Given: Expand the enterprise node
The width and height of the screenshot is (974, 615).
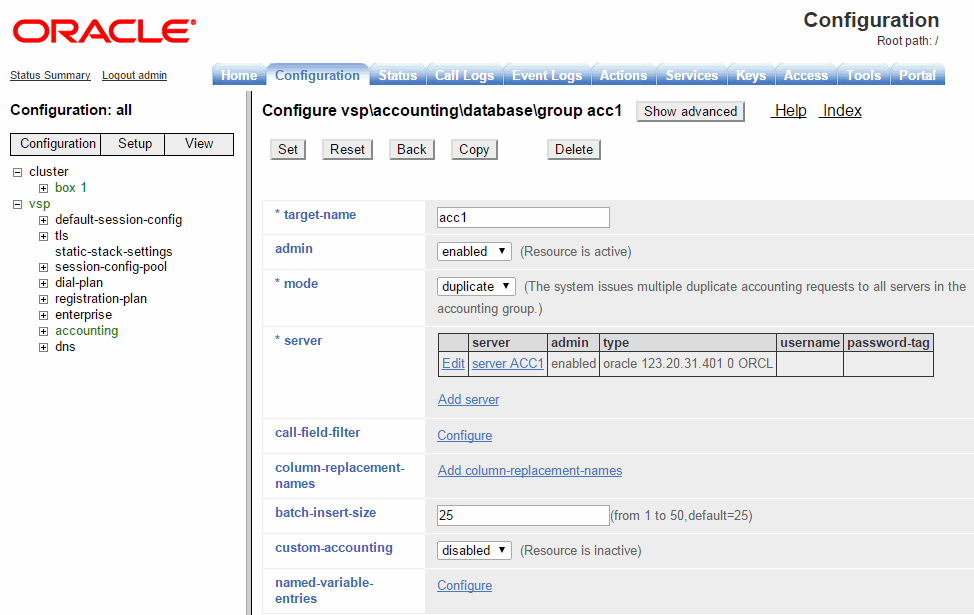Looking at the screenshot, I should pyautogui.click(x=43, y=316).
